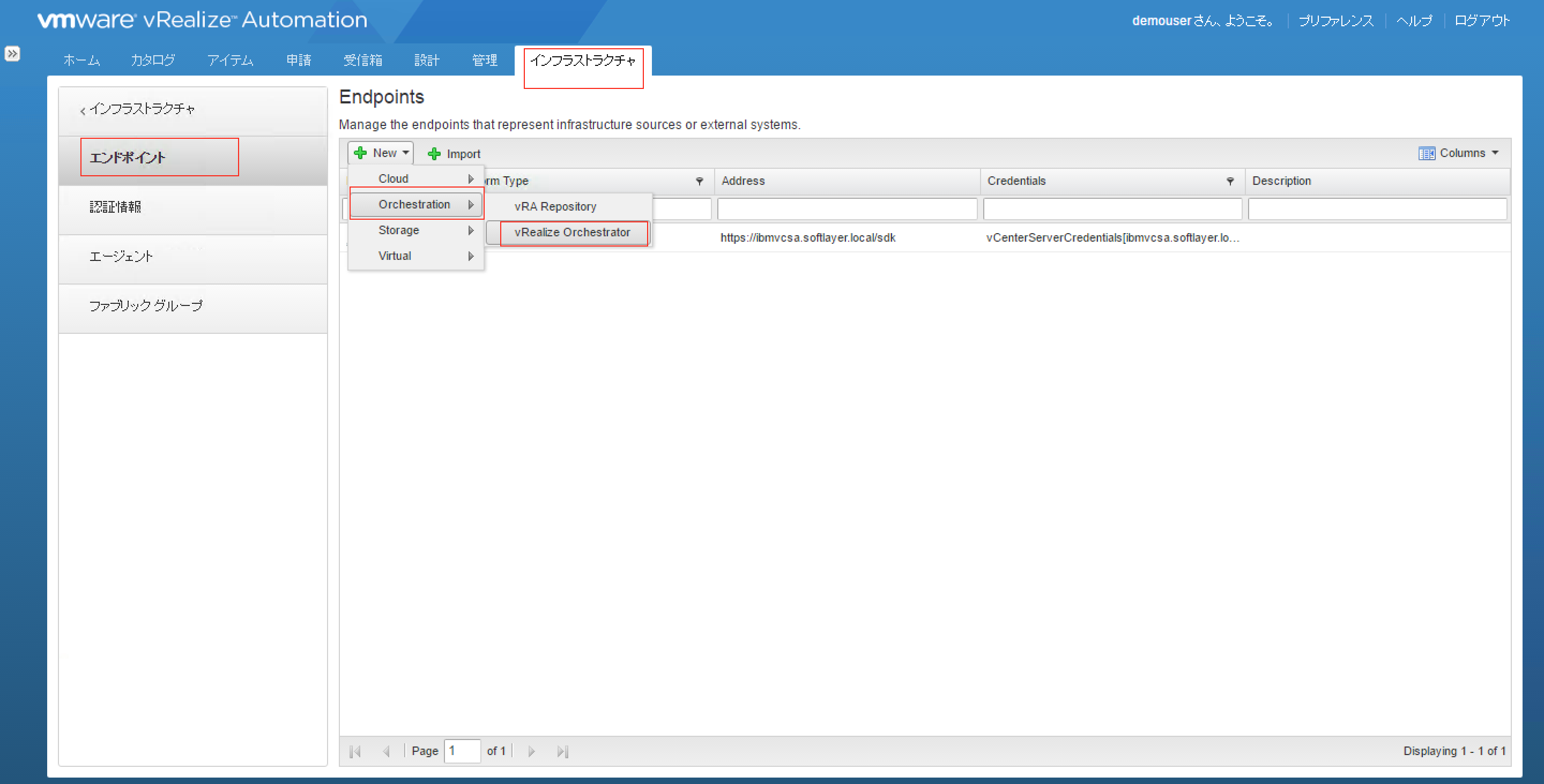Click the previous page arrow
This screenshot has height=784, width=1544.
[x=386, y=751]
